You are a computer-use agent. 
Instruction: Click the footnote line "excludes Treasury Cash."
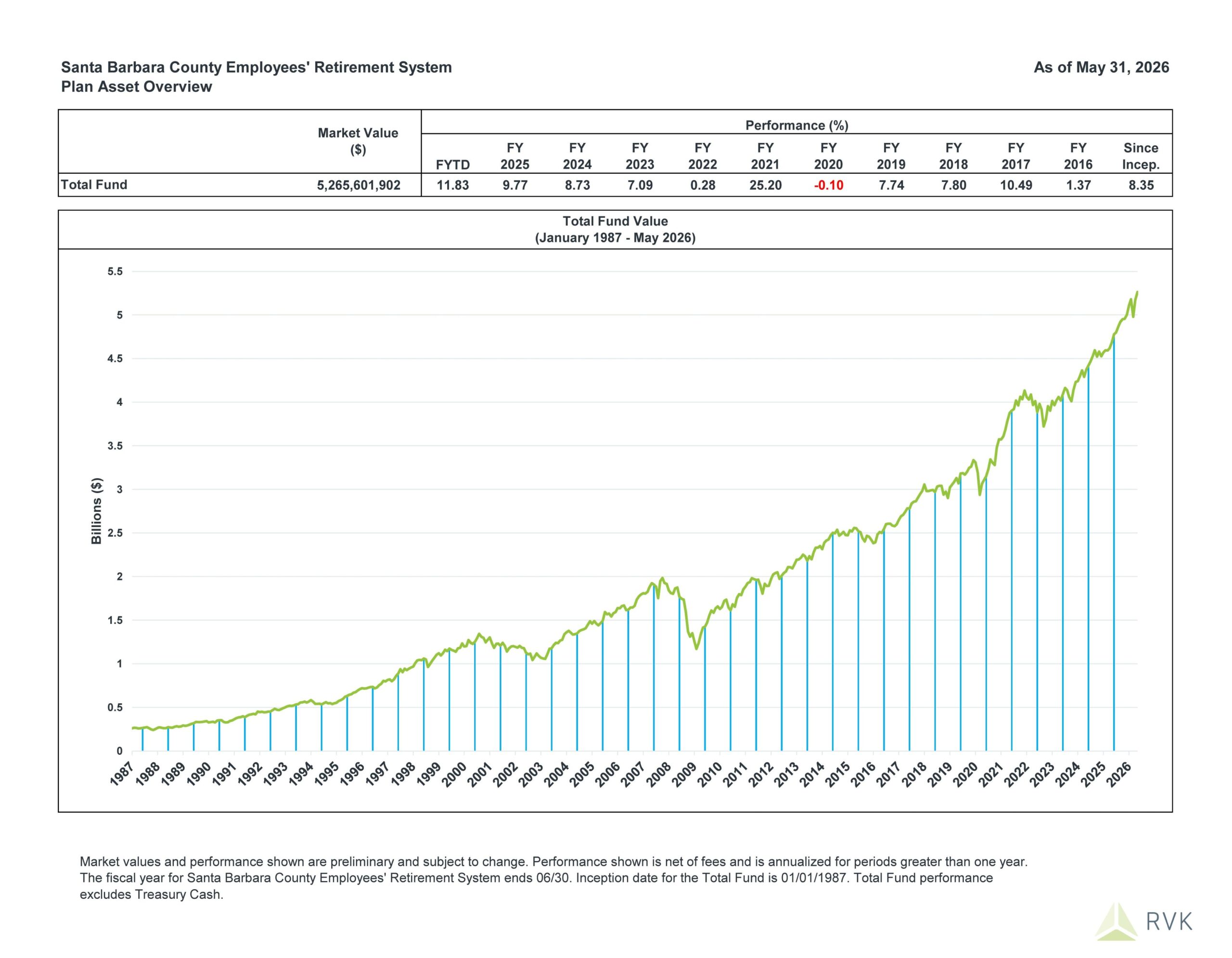pos(151,894)
